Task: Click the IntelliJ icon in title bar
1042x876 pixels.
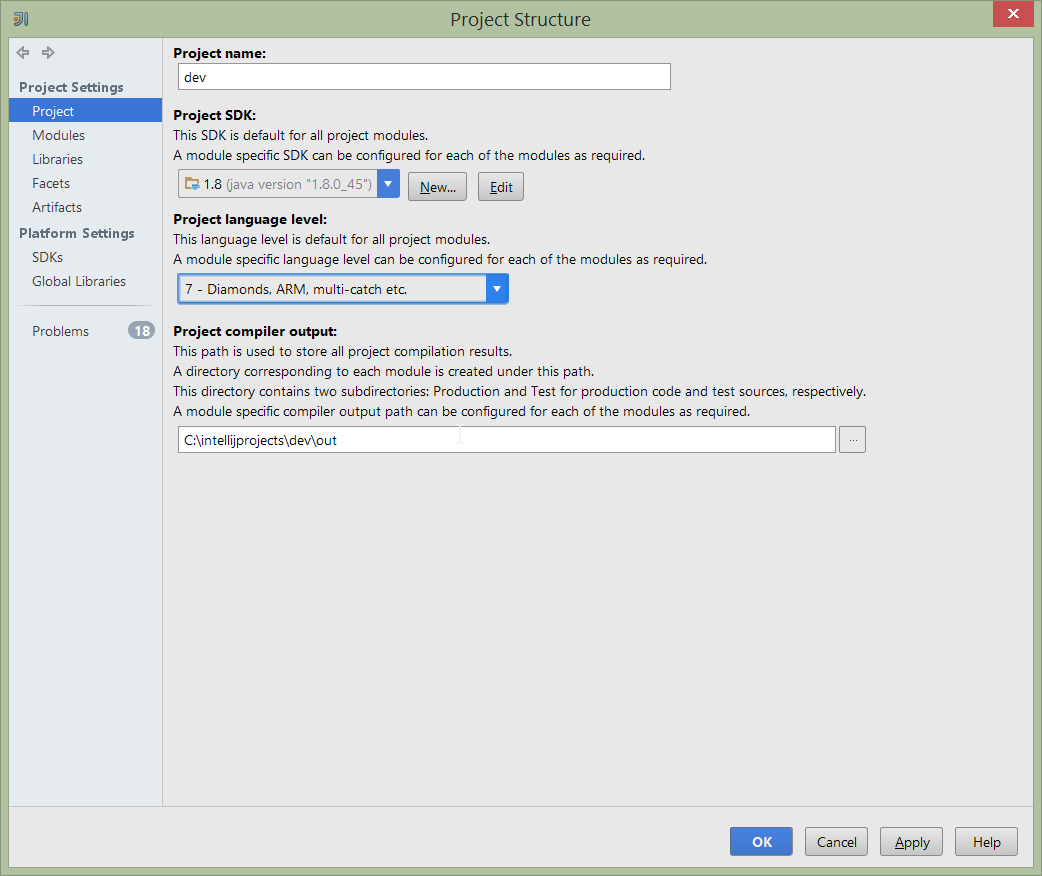Action: 21,19
